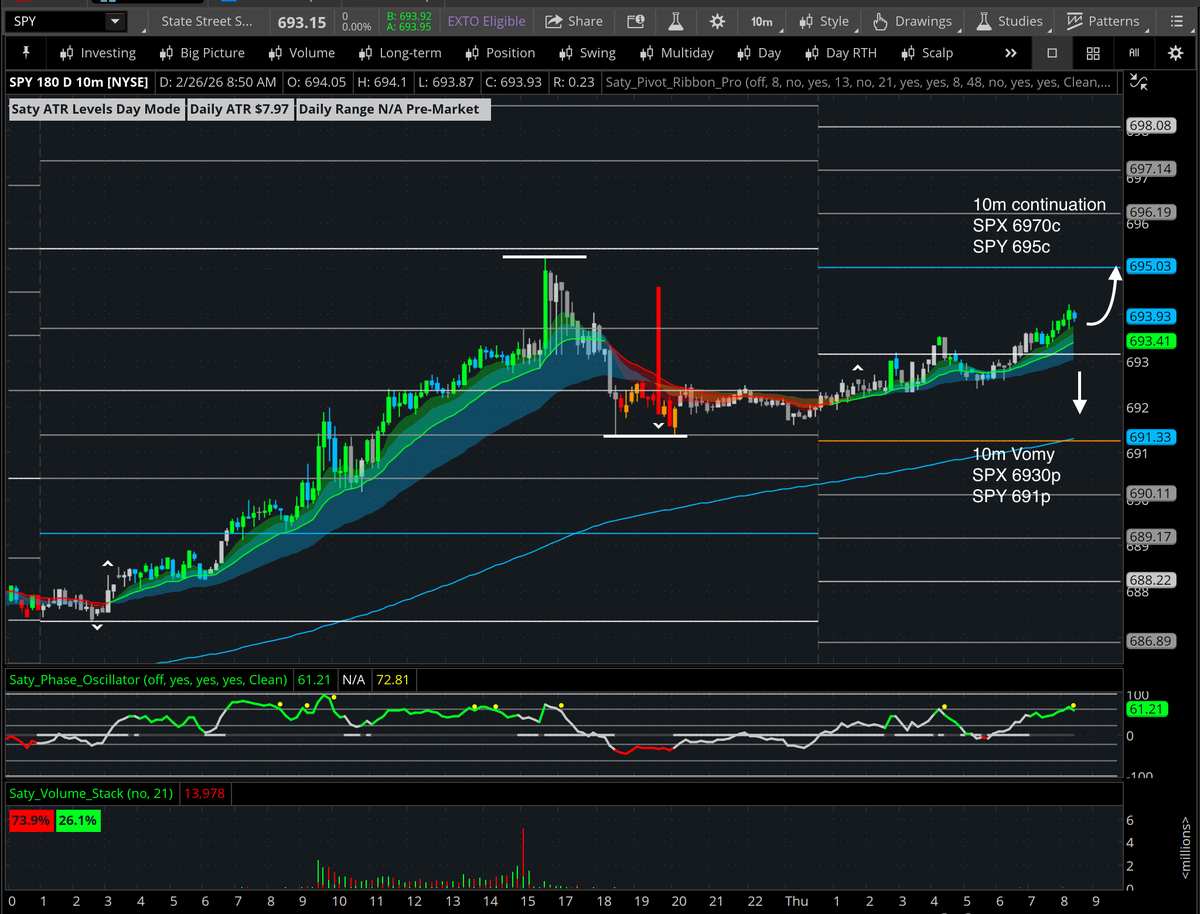Switch to the four-chart grid layout

pos(1093,53)
